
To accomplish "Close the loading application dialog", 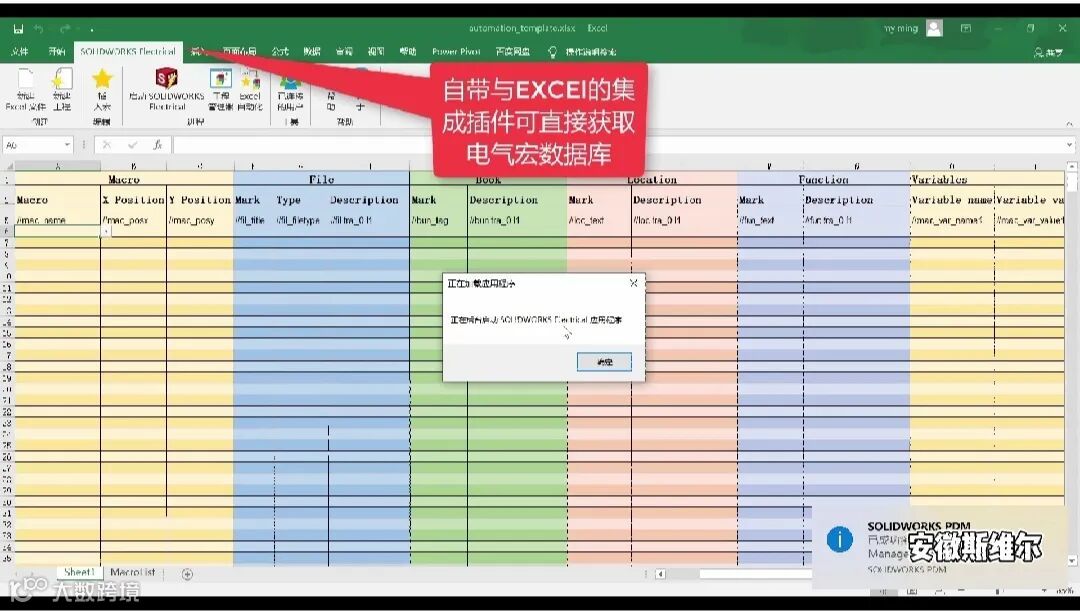I will (x=634, y=283).
